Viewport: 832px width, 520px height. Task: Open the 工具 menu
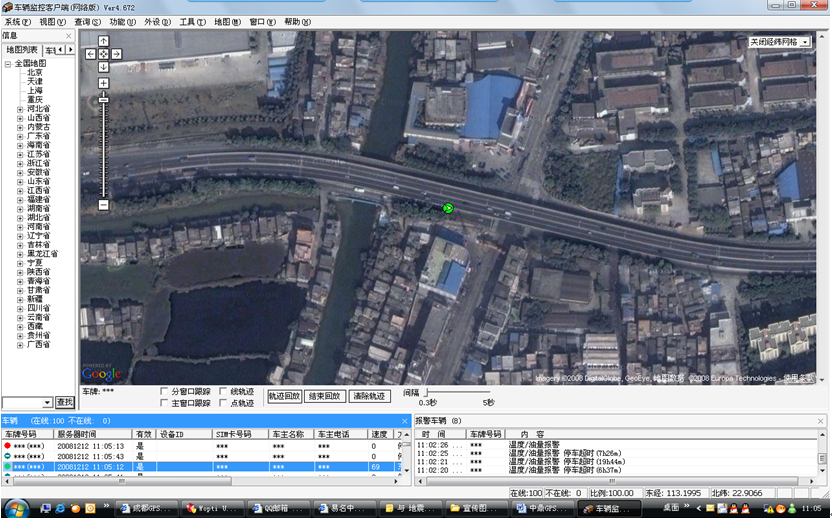(192, 22)
